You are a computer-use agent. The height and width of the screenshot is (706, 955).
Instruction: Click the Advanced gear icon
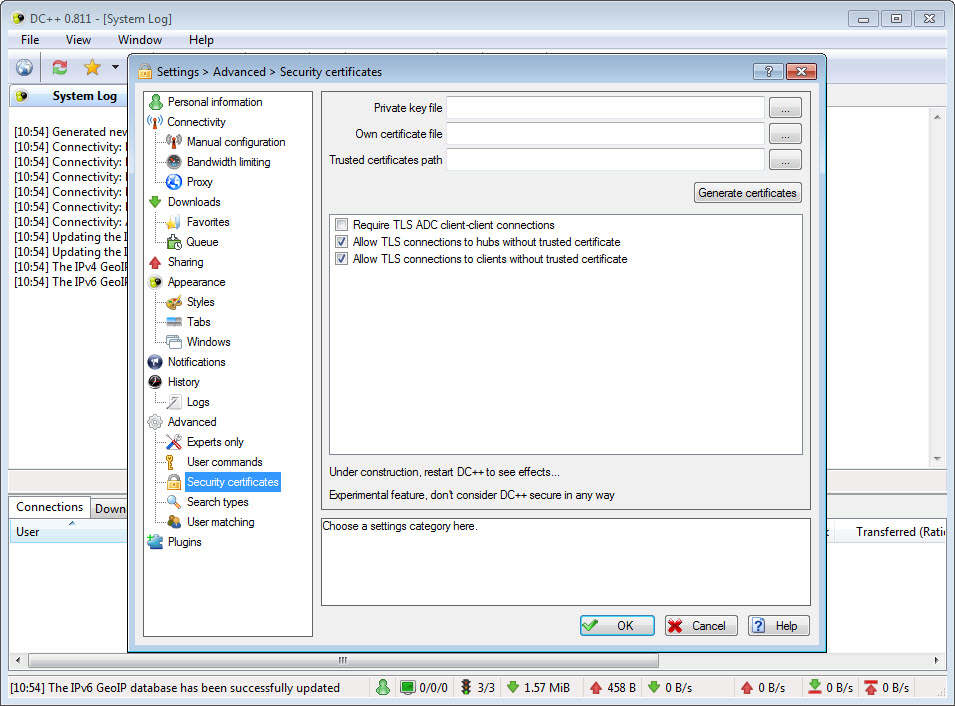coord(155,422)
